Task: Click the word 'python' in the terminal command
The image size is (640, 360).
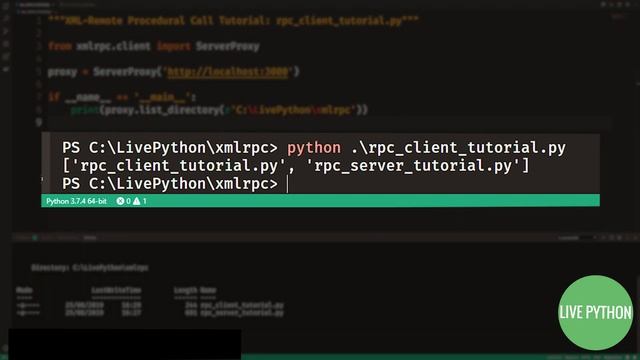Action: (313, 148)
